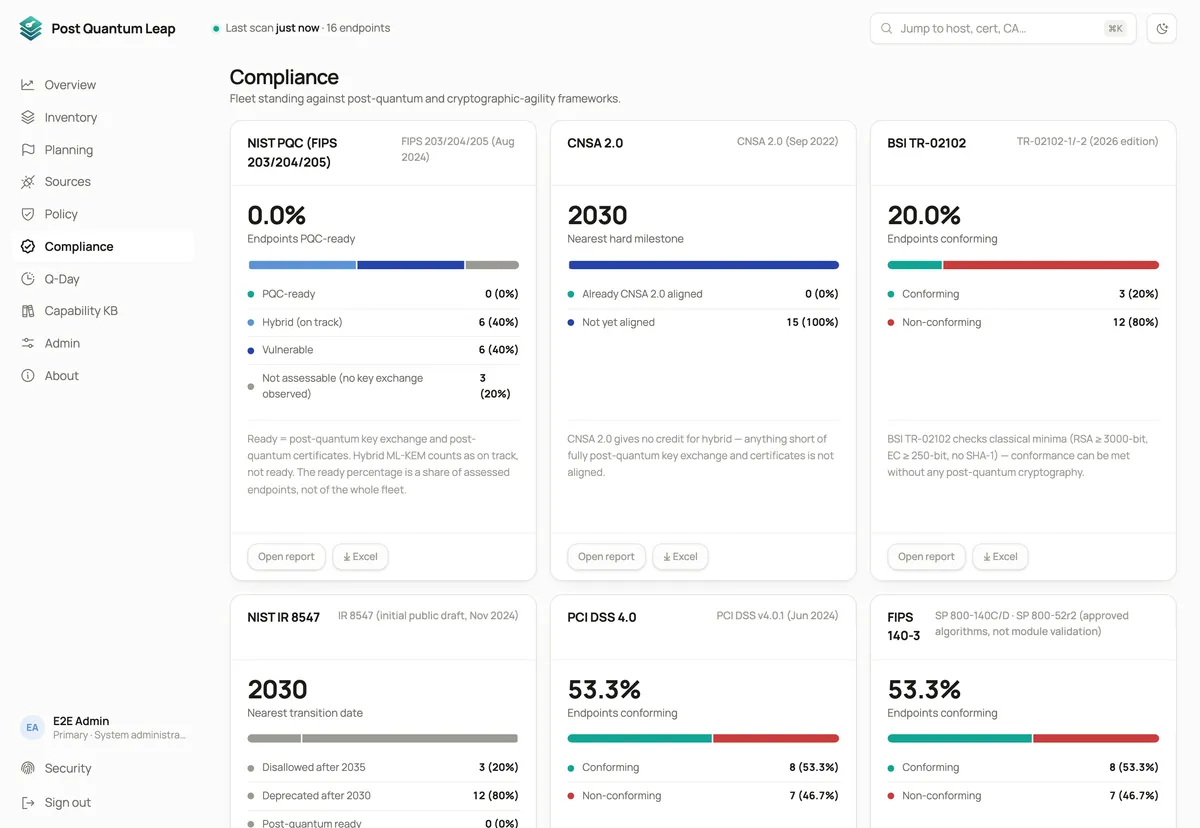Click the BSI TR-02102 conformance bar

pos(1023,265)
